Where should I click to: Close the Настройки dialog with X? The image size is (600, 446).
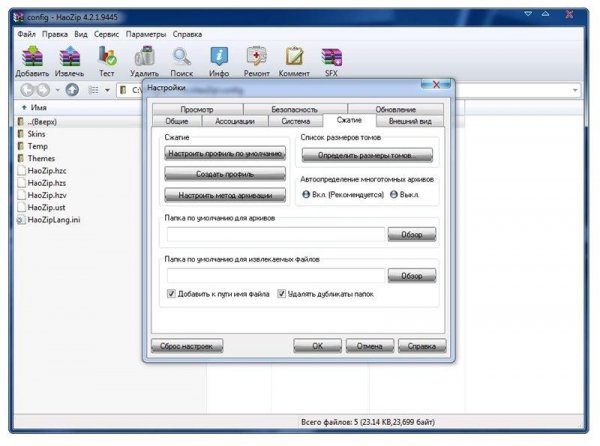[x=436, y=85]
